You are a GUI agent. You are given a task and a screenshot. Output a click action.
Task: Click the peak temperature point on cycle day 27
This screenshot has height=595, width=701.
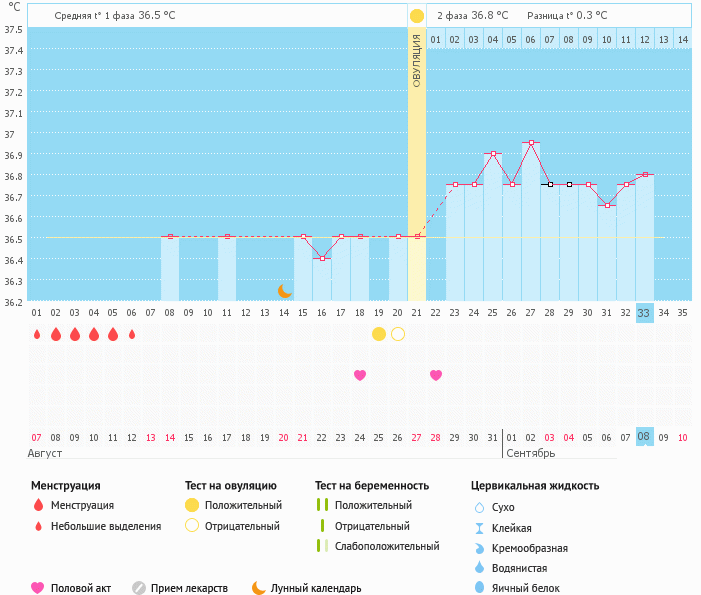531,142
